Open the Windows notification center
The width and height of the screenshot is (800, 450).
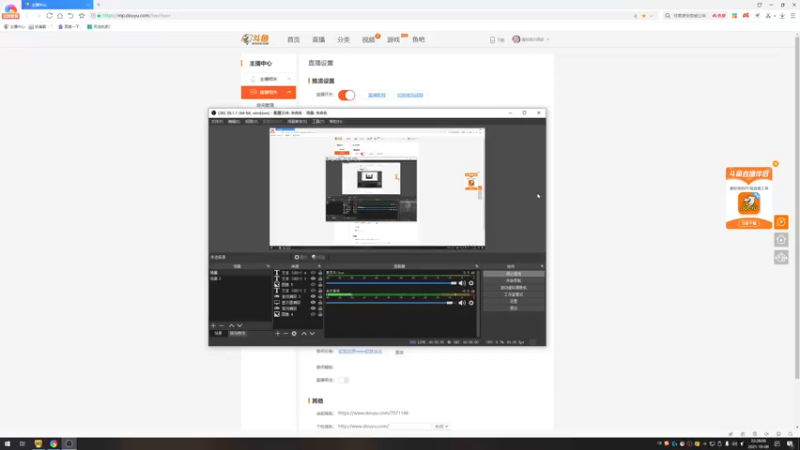click(790, 444)
